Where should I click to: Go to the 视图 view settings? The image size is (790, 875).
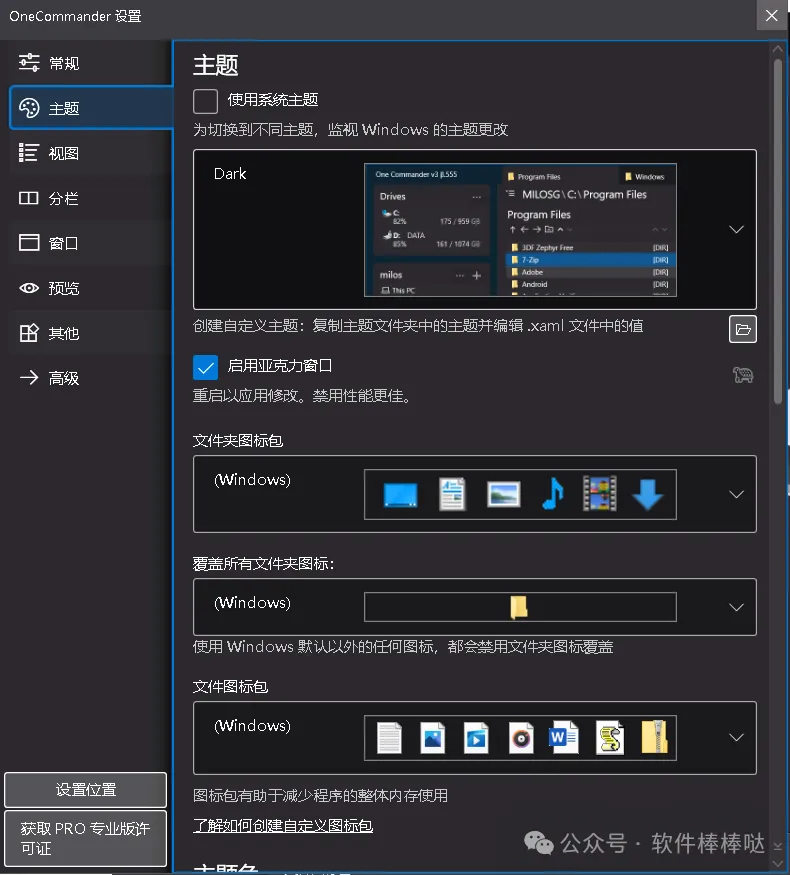89,153
